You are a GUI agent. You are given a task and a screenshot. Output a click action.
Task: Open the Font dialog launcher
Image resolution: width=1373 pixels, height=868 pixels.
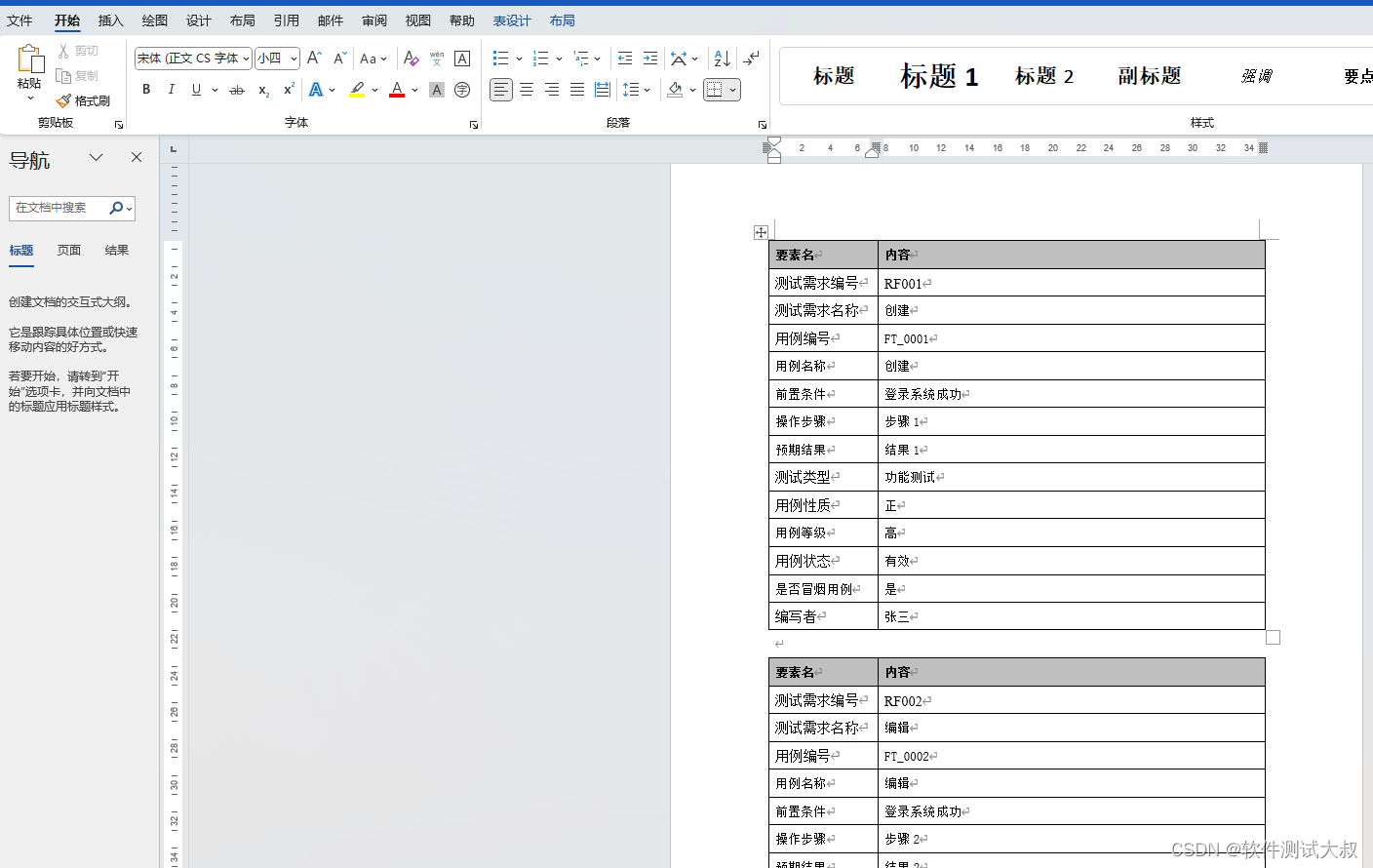[x=474, y=125]
